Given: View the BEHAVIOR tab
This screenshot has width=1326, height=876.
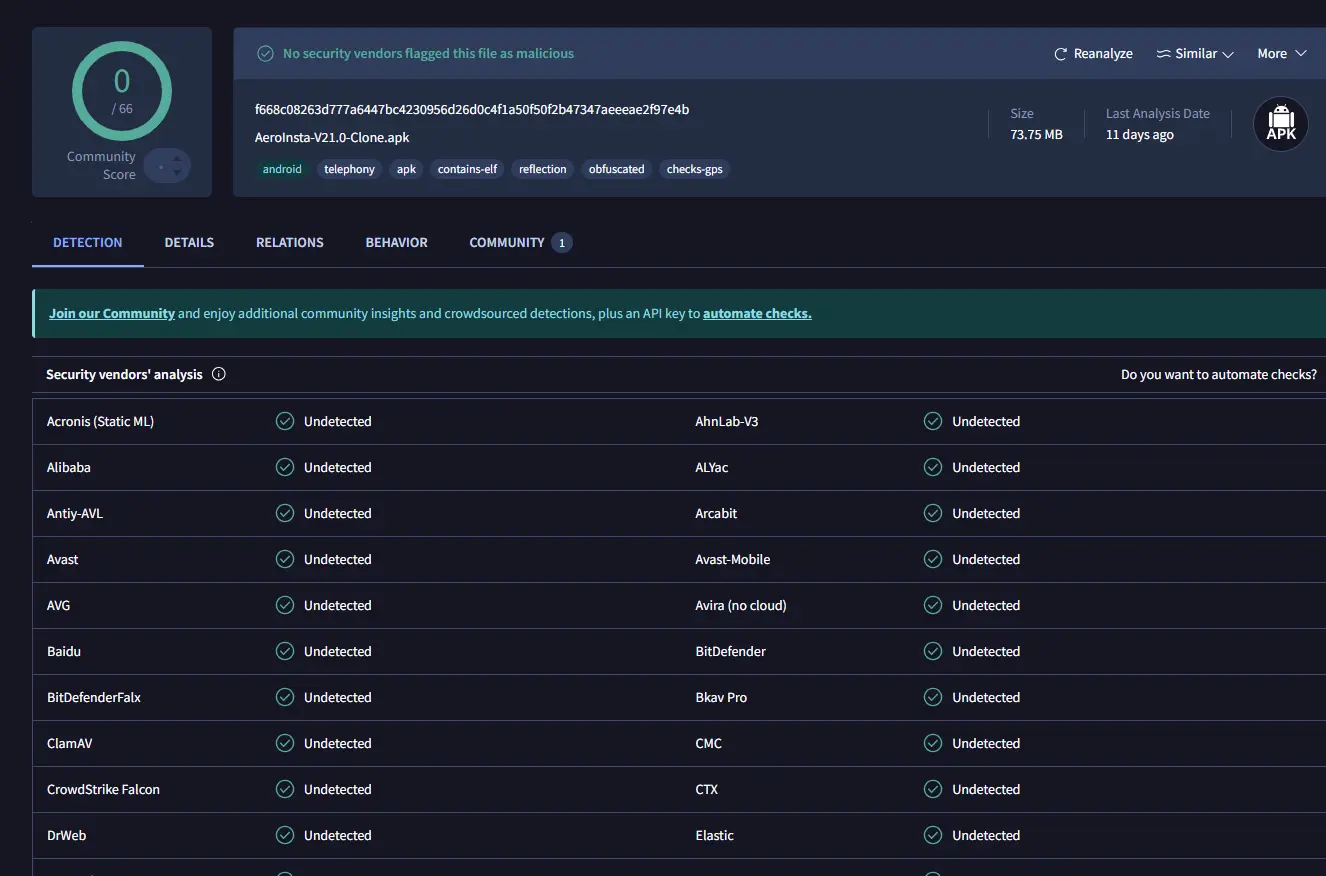Looking at the screenshot, I should [x=397, y=243].
